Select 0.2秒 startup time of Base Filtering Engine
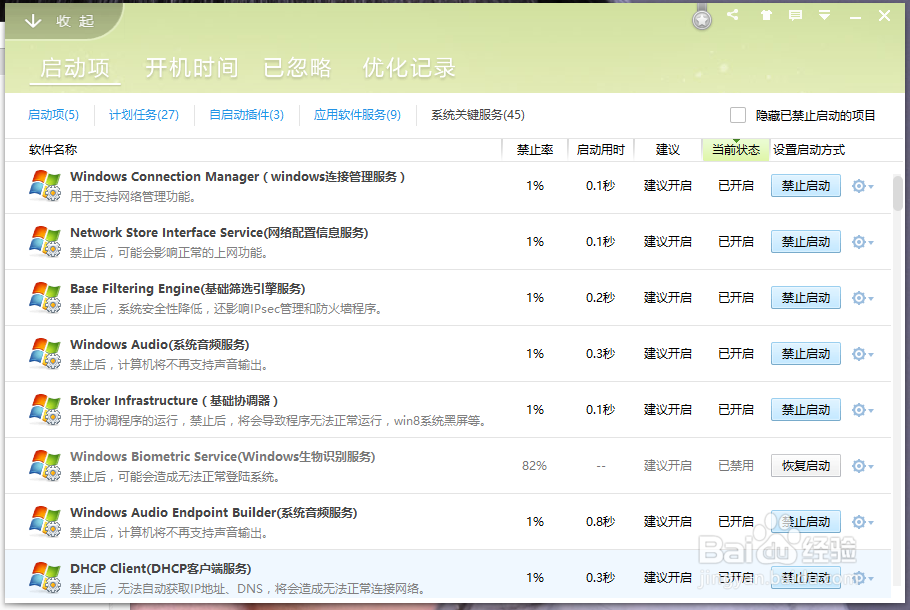 (x=600, y=298)
